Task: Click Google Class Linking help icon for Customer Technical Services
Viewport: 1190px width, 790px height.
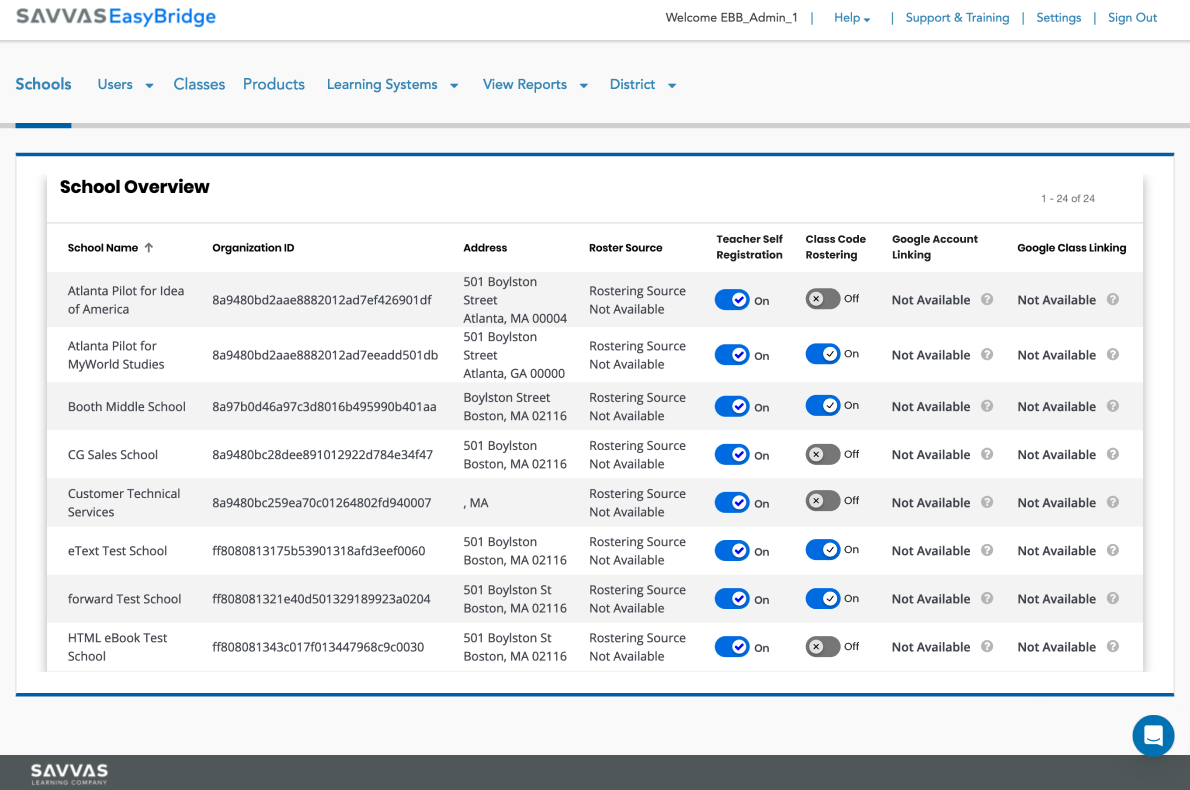Action: point(1113,502)
